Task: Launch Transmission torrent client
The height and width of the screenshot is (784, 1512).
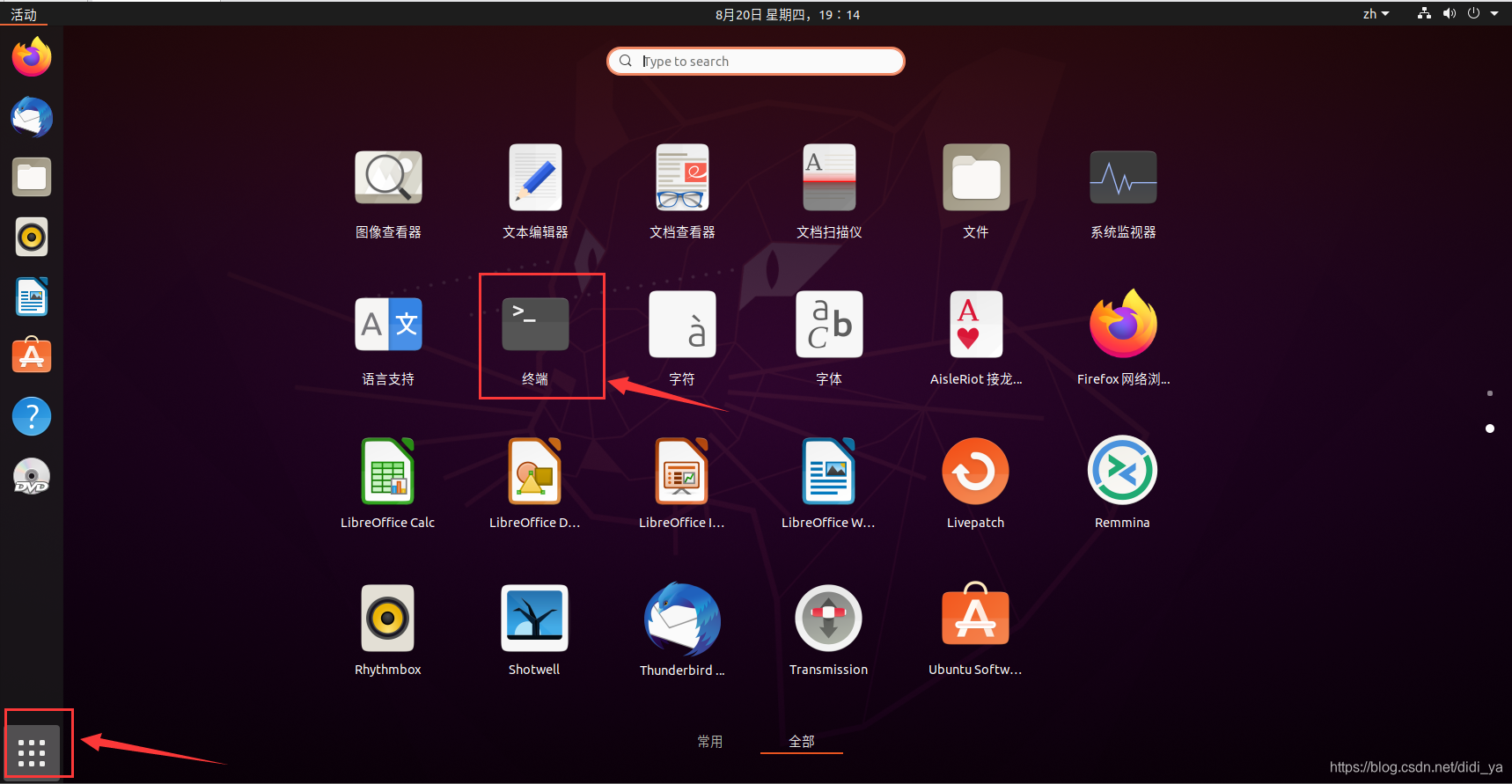Action: click(829, 630)
